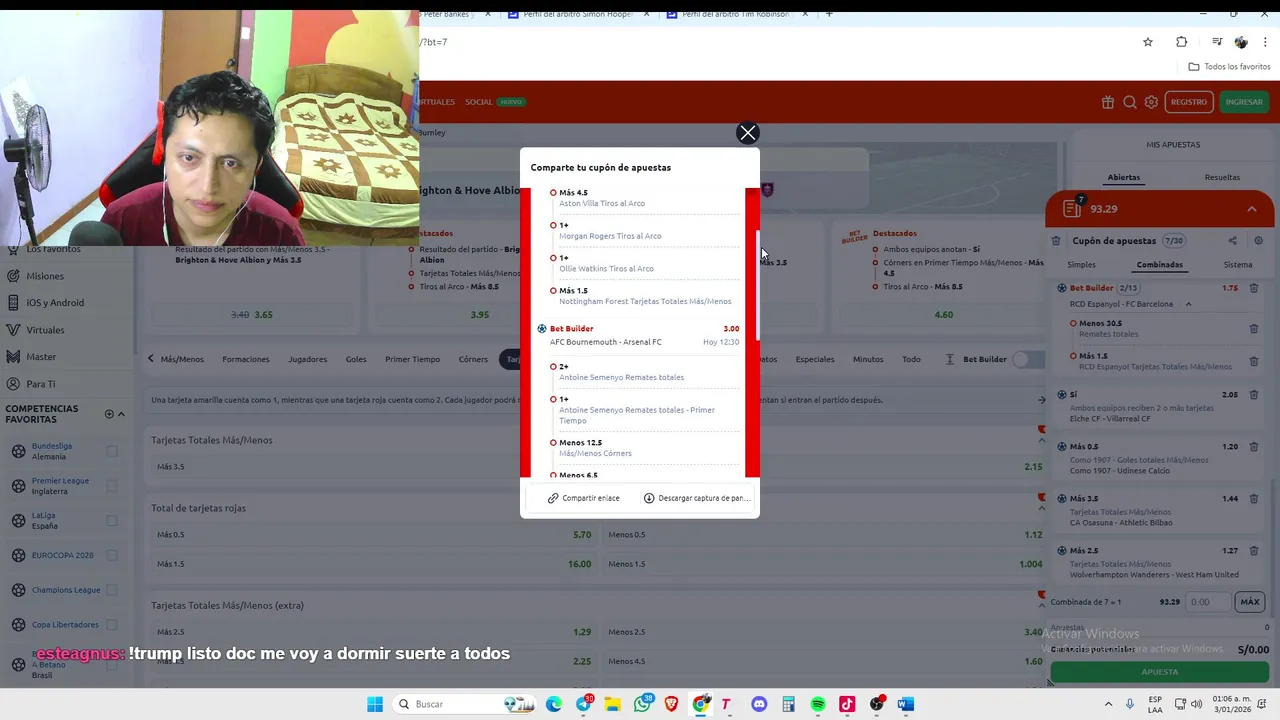Delete the Más 3.5 Osasuna-Athletic selection

point(1253,499)
